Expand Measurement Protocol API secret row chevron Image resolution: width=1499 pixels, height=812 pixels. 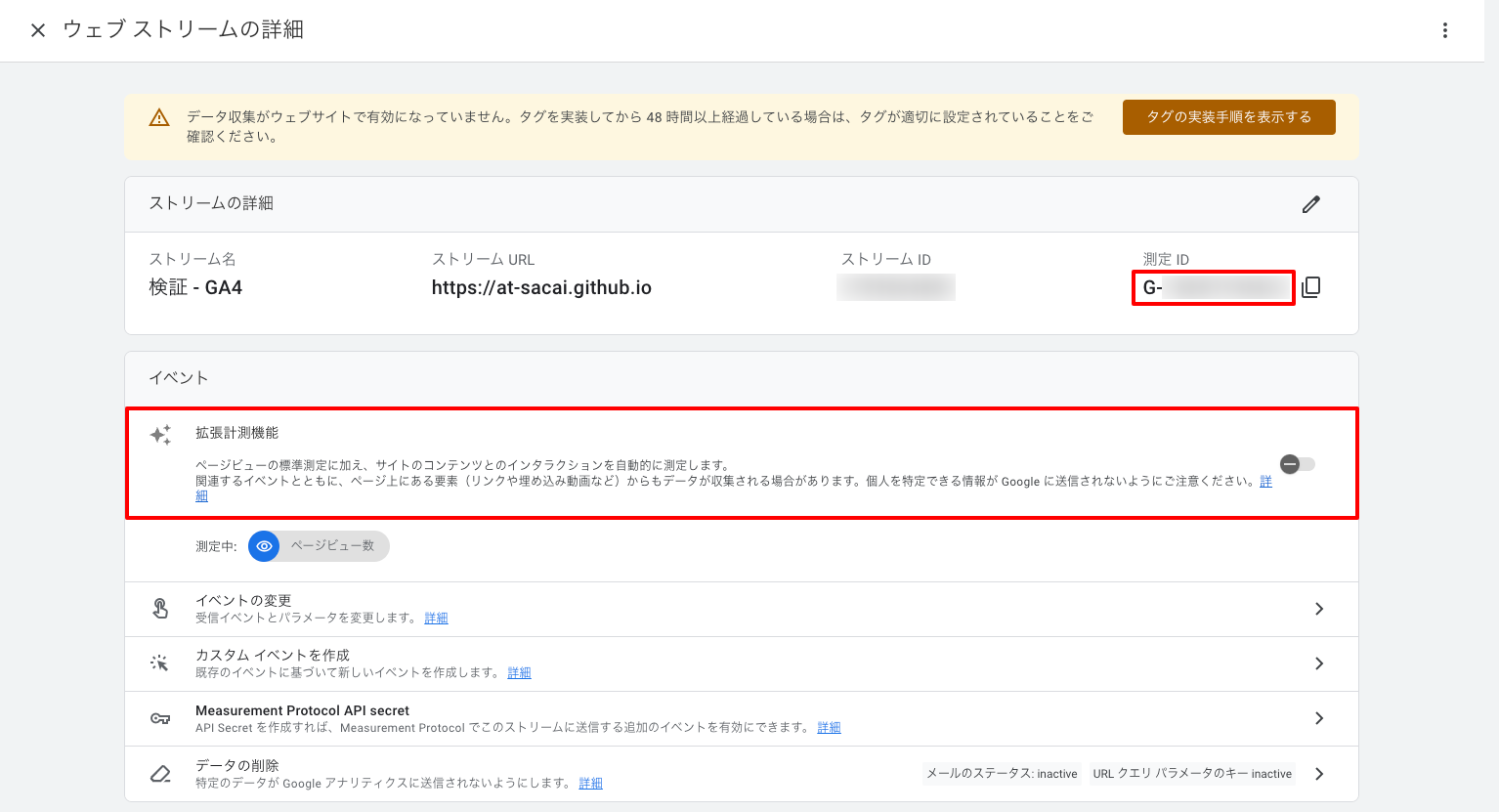(x=1319, y=718)
